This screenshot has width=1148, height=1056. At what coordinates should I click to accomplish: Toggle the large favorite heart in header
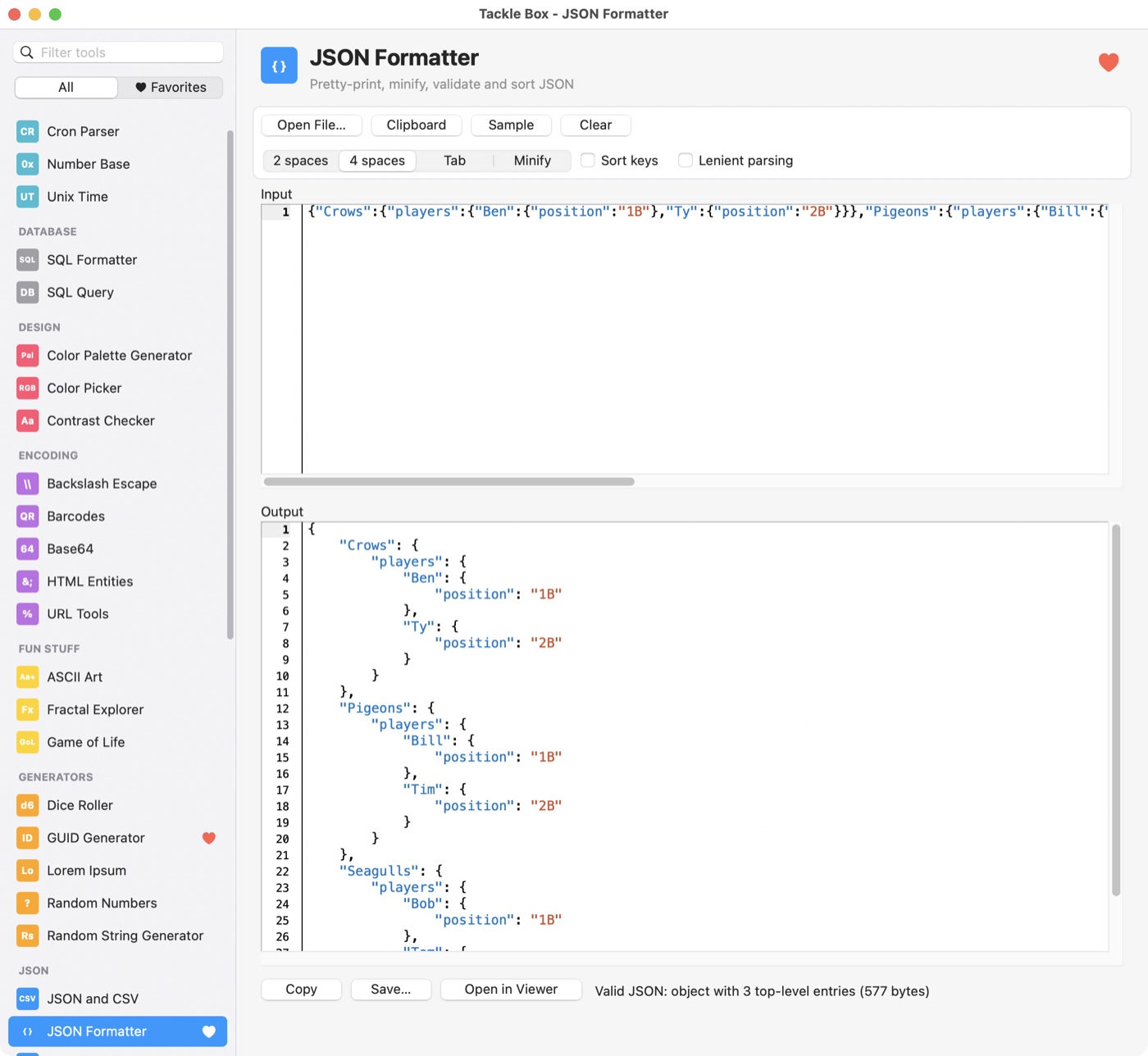coord(1109,62)
